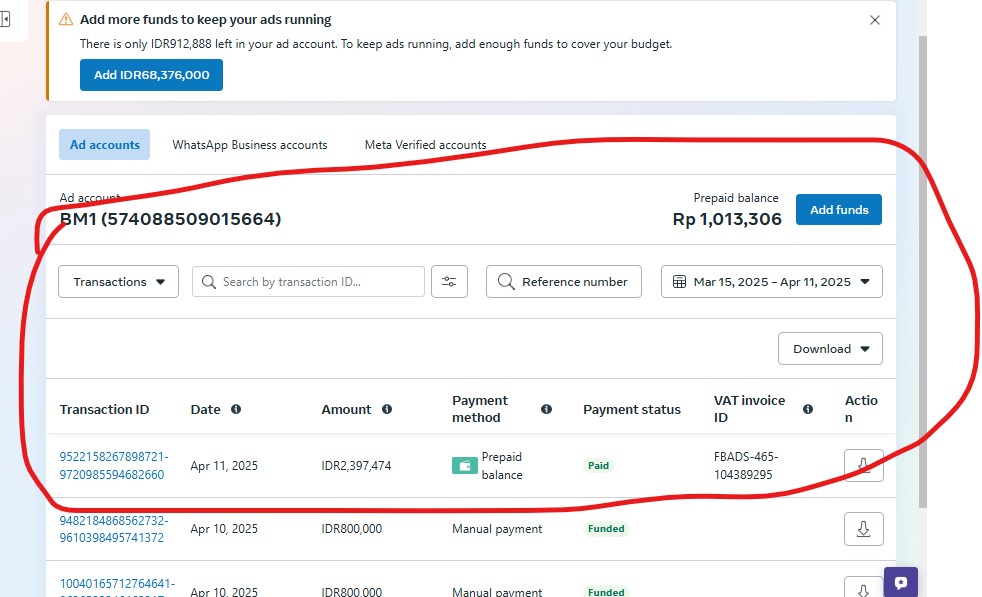The height and width of the screenshot is (597, 982).
Task: Click the Add IDR68,376,000 button
Action: pyautogui.click(x=151, y=75)
